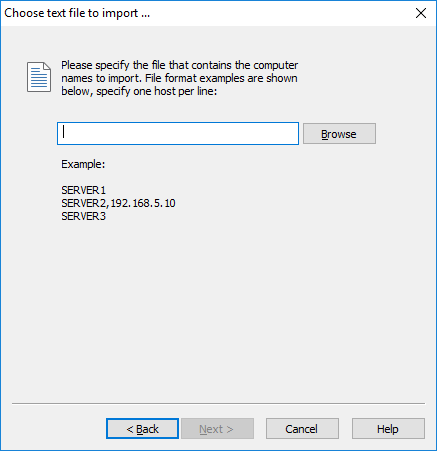Go to previous step with Back

[x=142, y=429]
